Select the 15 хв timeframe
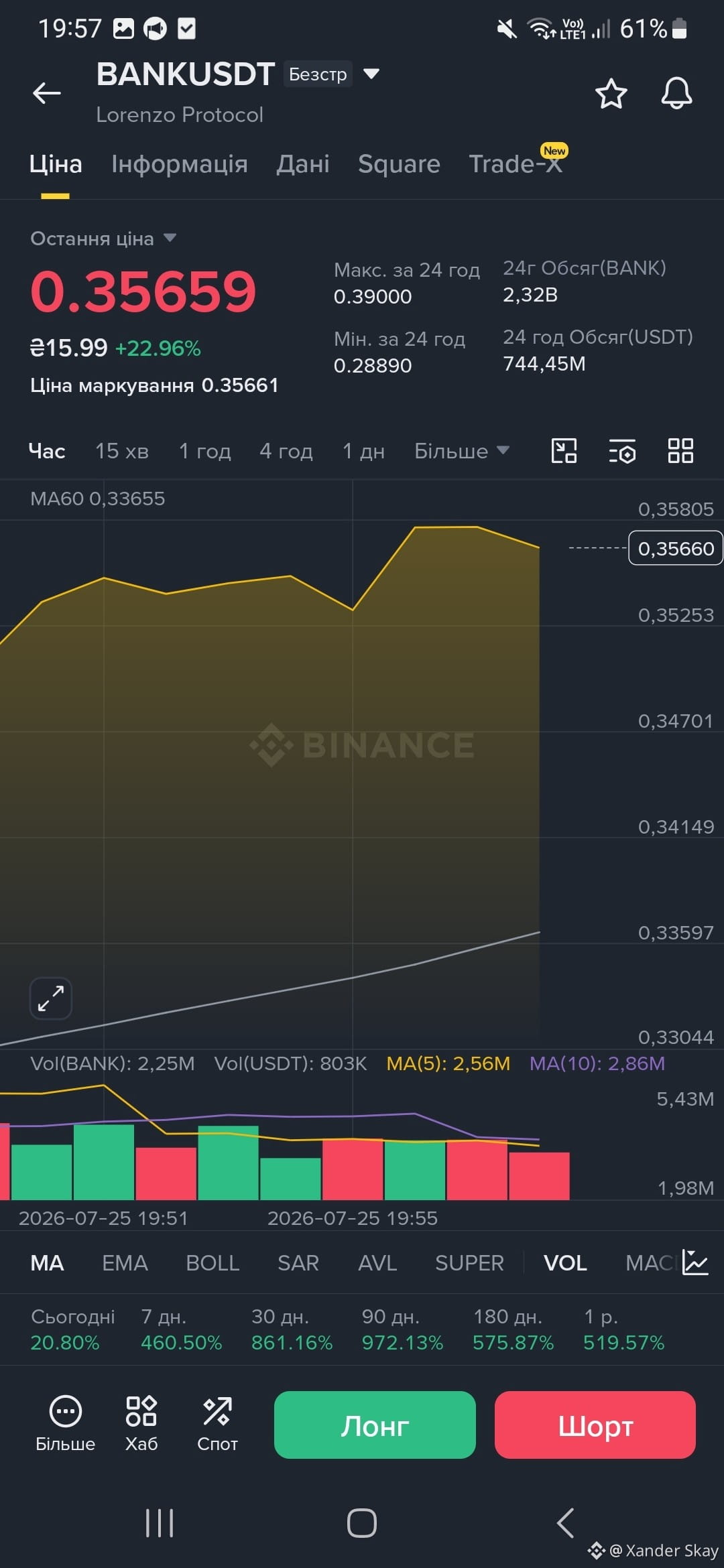The image size is (724, 1568). pyautogui.click(x=121, y=451)
